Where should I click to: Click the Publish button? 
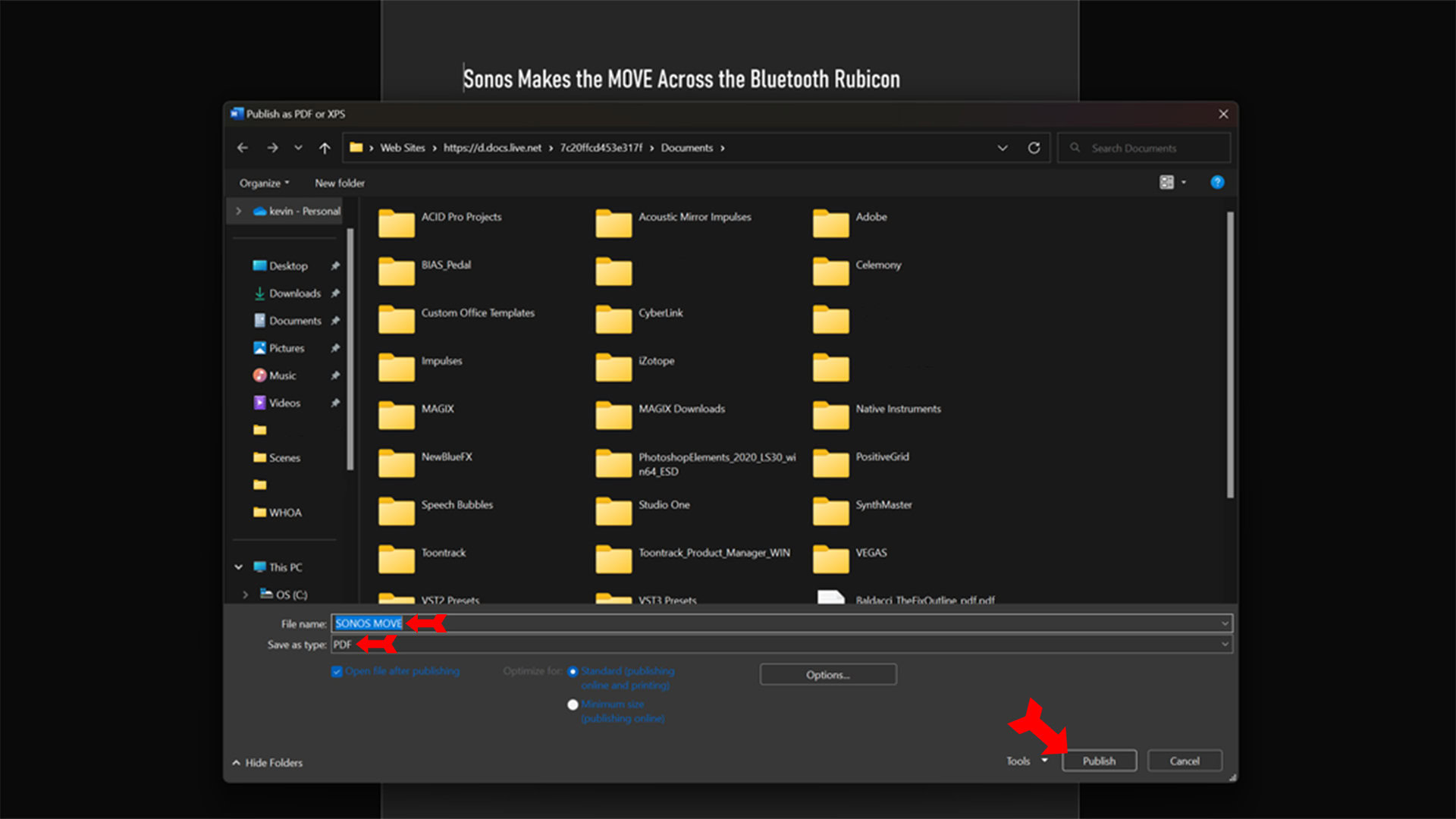(x=1099, y=761)
